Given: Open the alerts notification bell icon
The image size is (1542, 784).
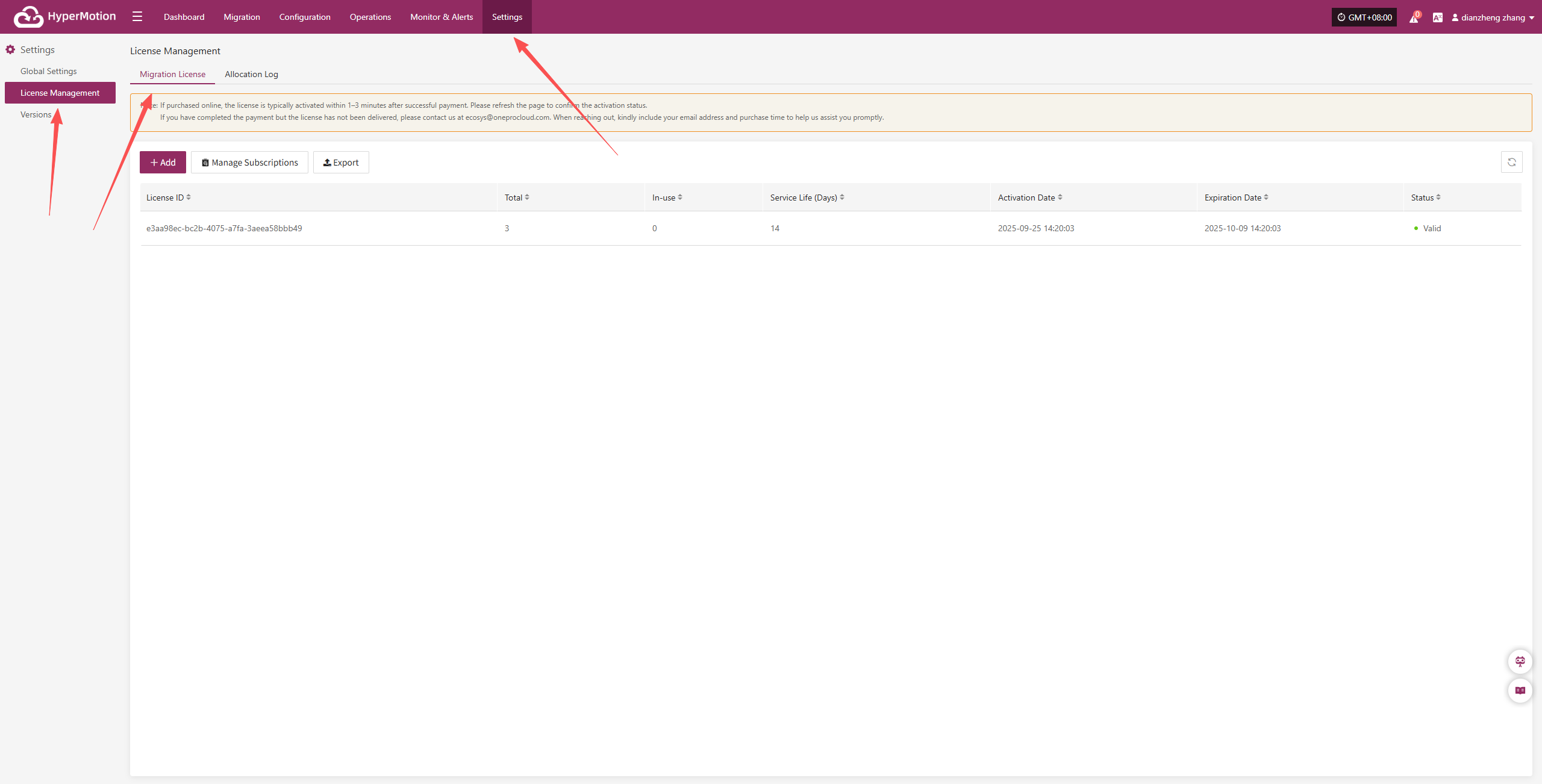Looking at the screenshot, I should [1414, 17].
